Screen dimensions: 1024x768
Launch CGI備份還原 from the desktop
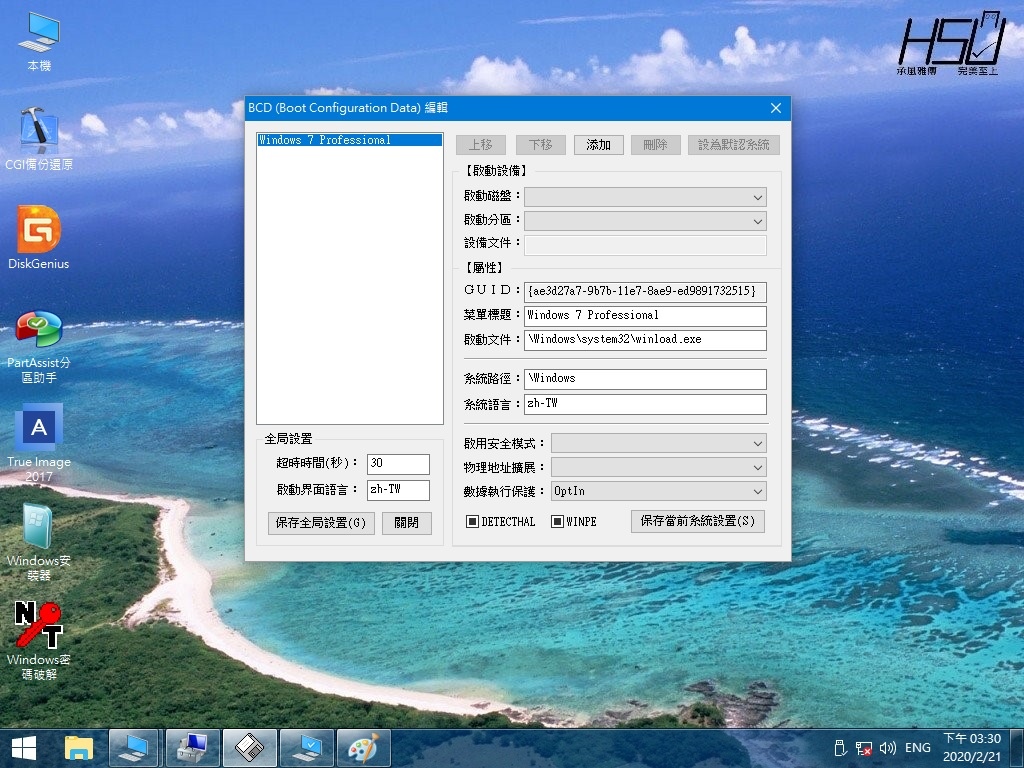coord(39,138)
